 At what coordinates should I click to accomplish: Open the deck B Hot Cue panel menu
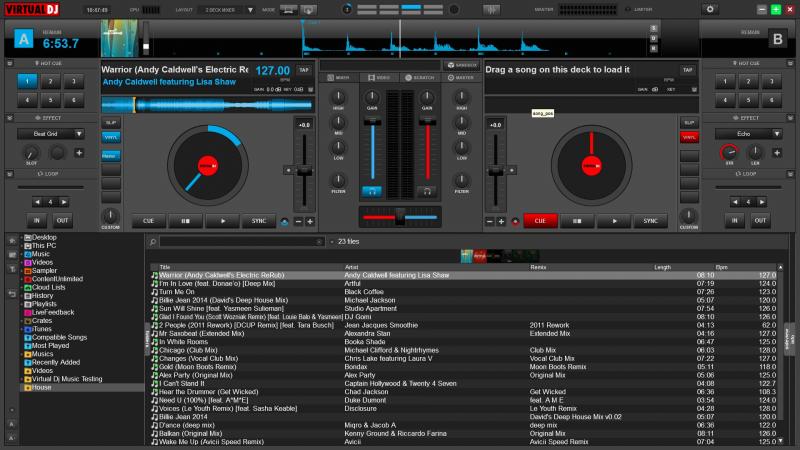790,63
